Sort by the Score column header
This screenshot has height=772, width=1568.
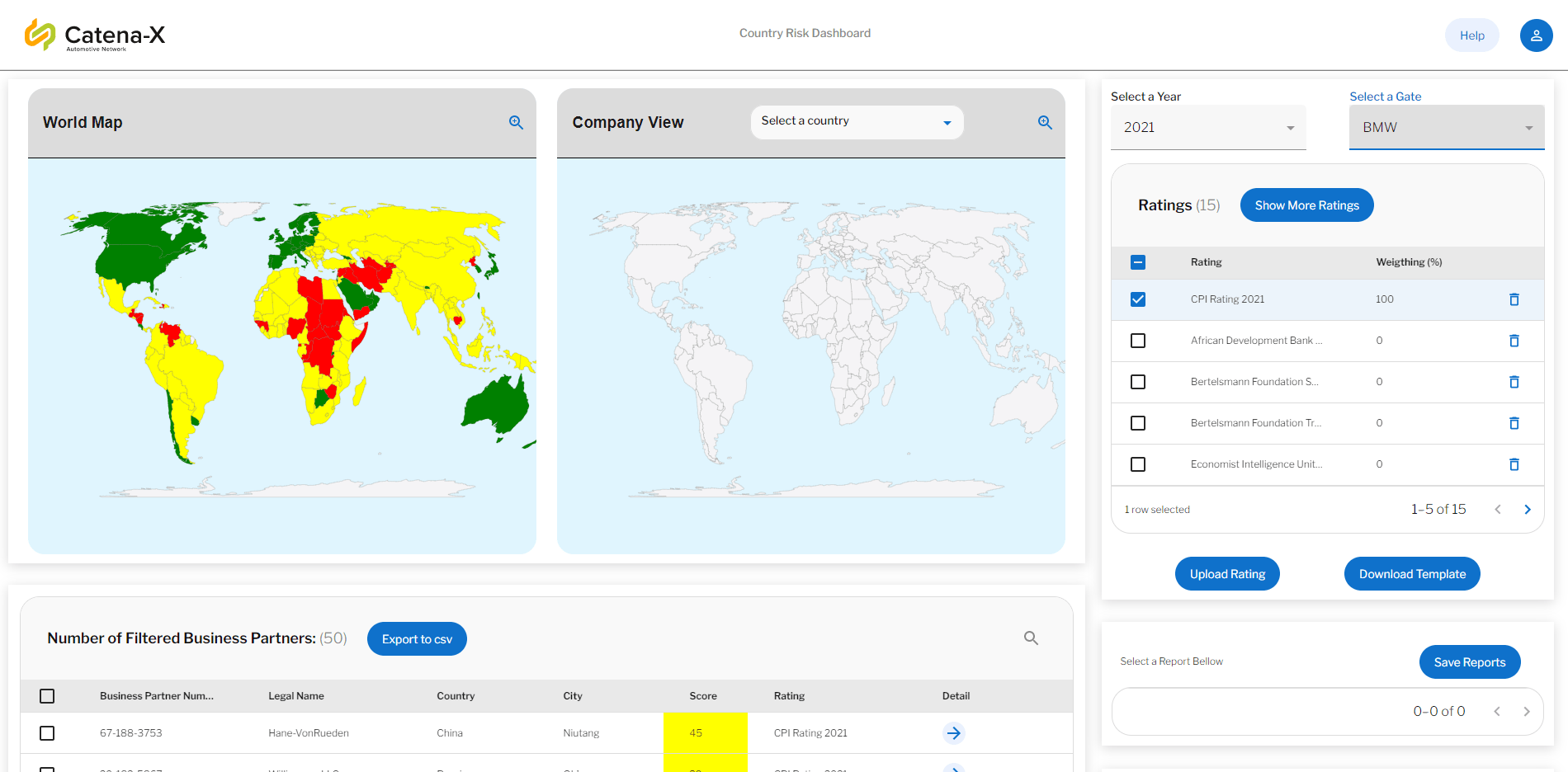[x=702, y=696]
